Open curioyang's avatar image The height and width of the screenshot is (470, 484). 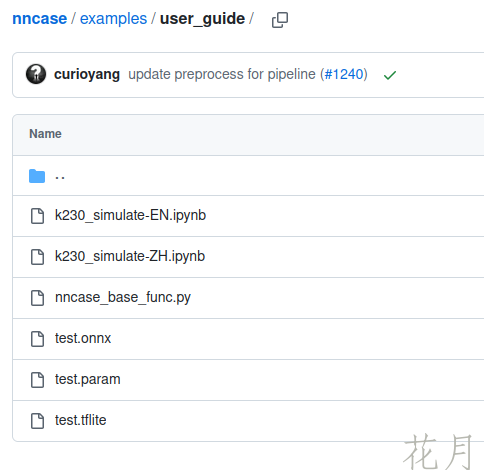point(36,74)
